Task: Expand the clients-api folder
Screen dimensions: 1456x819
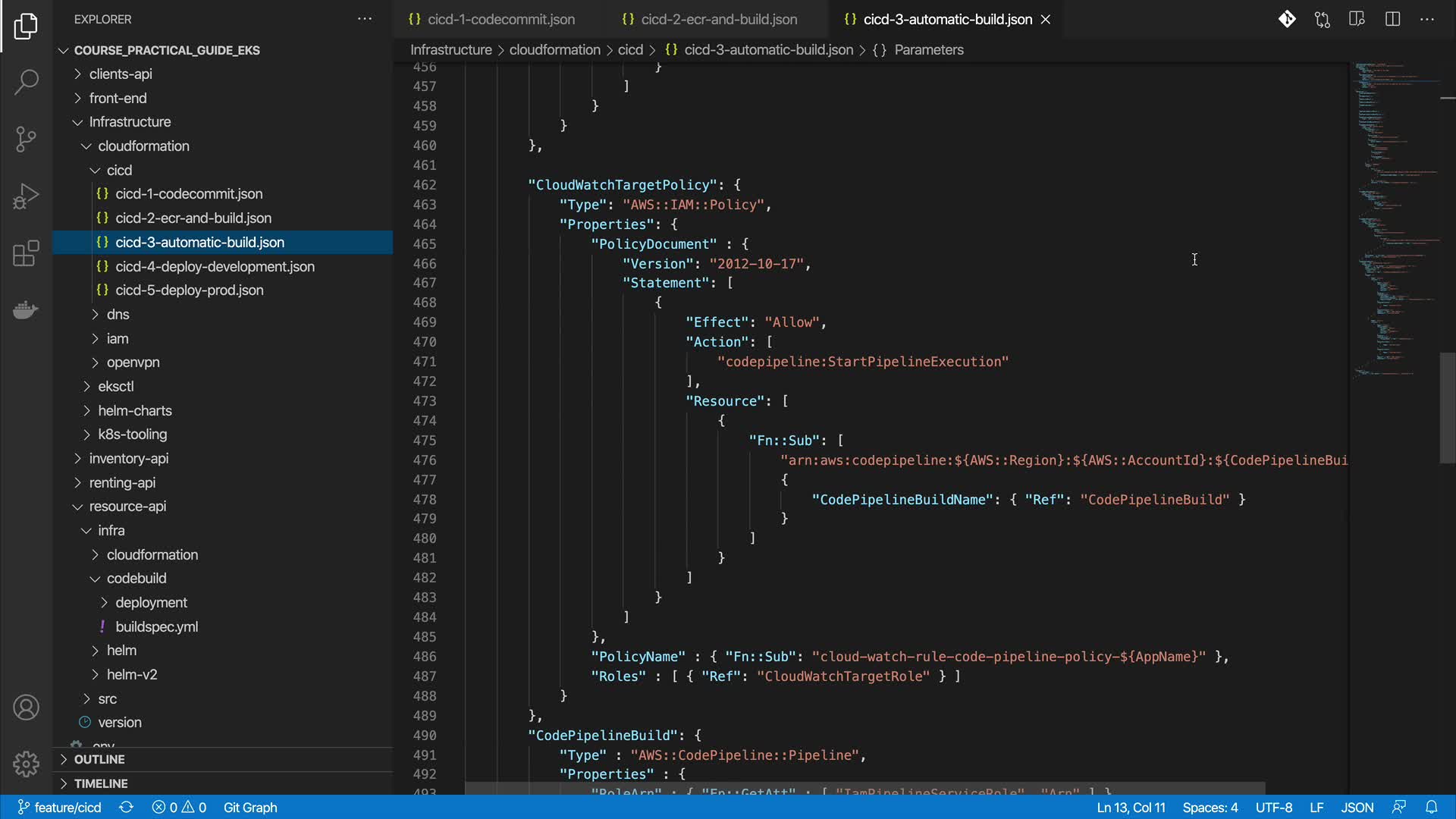Action: [120, 74]
